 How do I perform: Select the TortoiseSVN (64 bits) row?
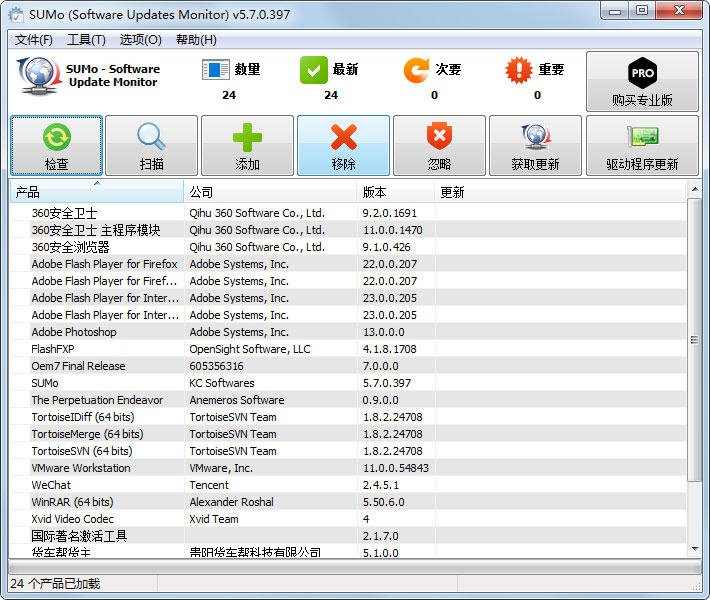pos(348,451)
